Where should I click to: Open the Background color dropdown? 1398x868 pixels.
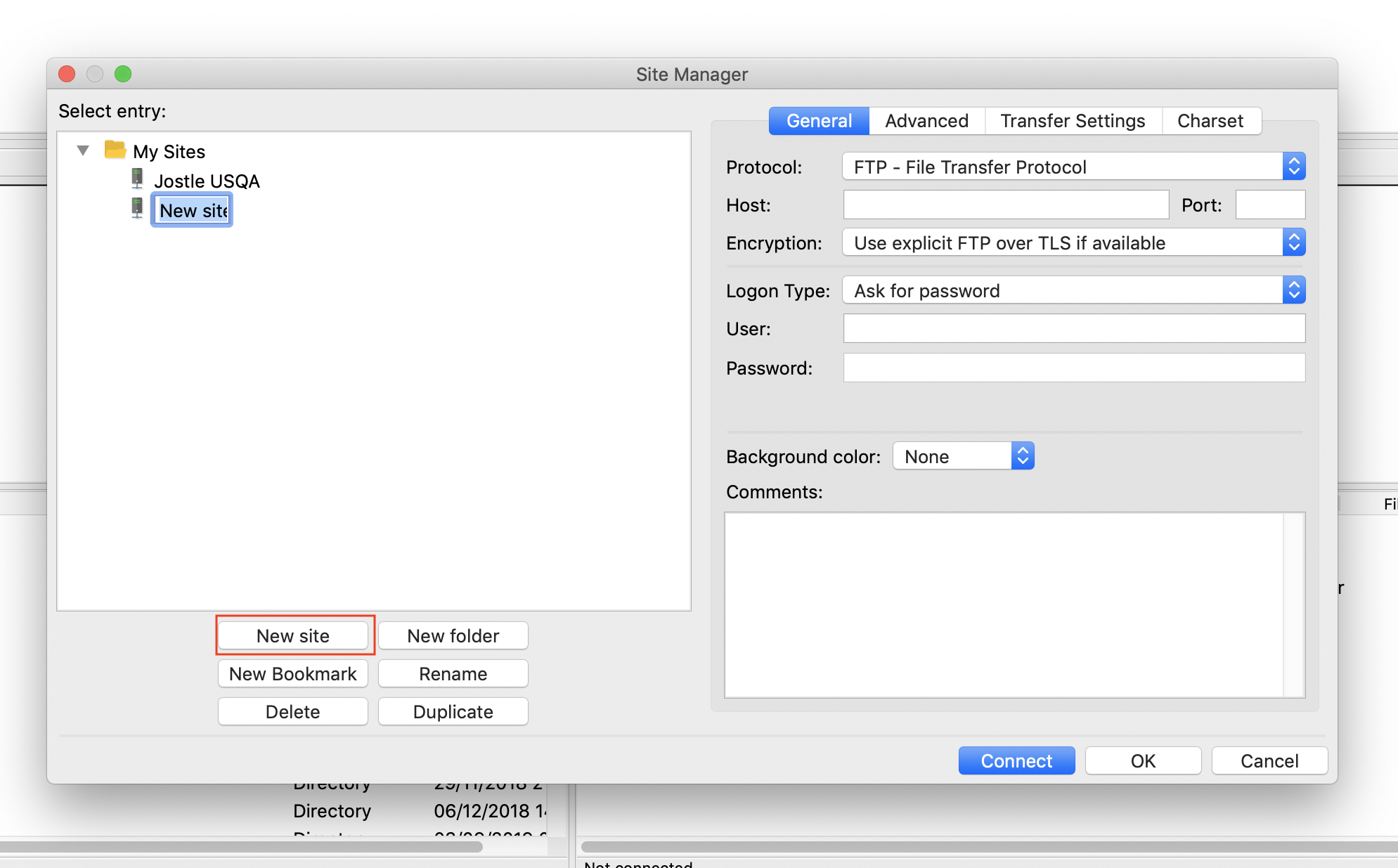pyautogui.click(x=963, y=456)
